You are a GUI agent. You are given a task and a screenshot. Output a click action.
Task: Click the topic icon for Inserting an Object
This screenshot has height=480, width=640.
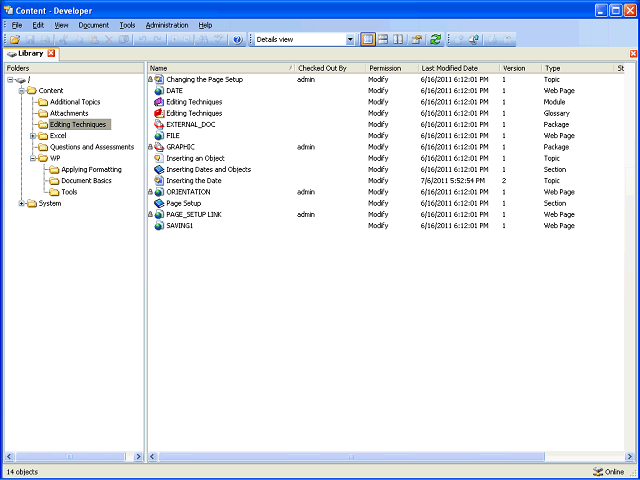click(x=159, y=158)
